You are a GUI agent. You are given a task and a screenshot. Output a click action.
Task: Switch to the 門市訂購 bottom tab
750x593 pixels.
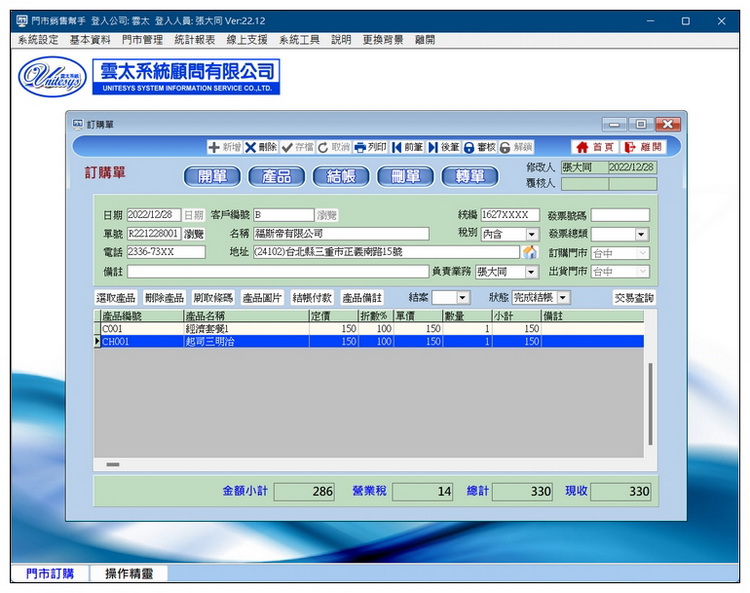pyautogui.click(x=50, y=573)
